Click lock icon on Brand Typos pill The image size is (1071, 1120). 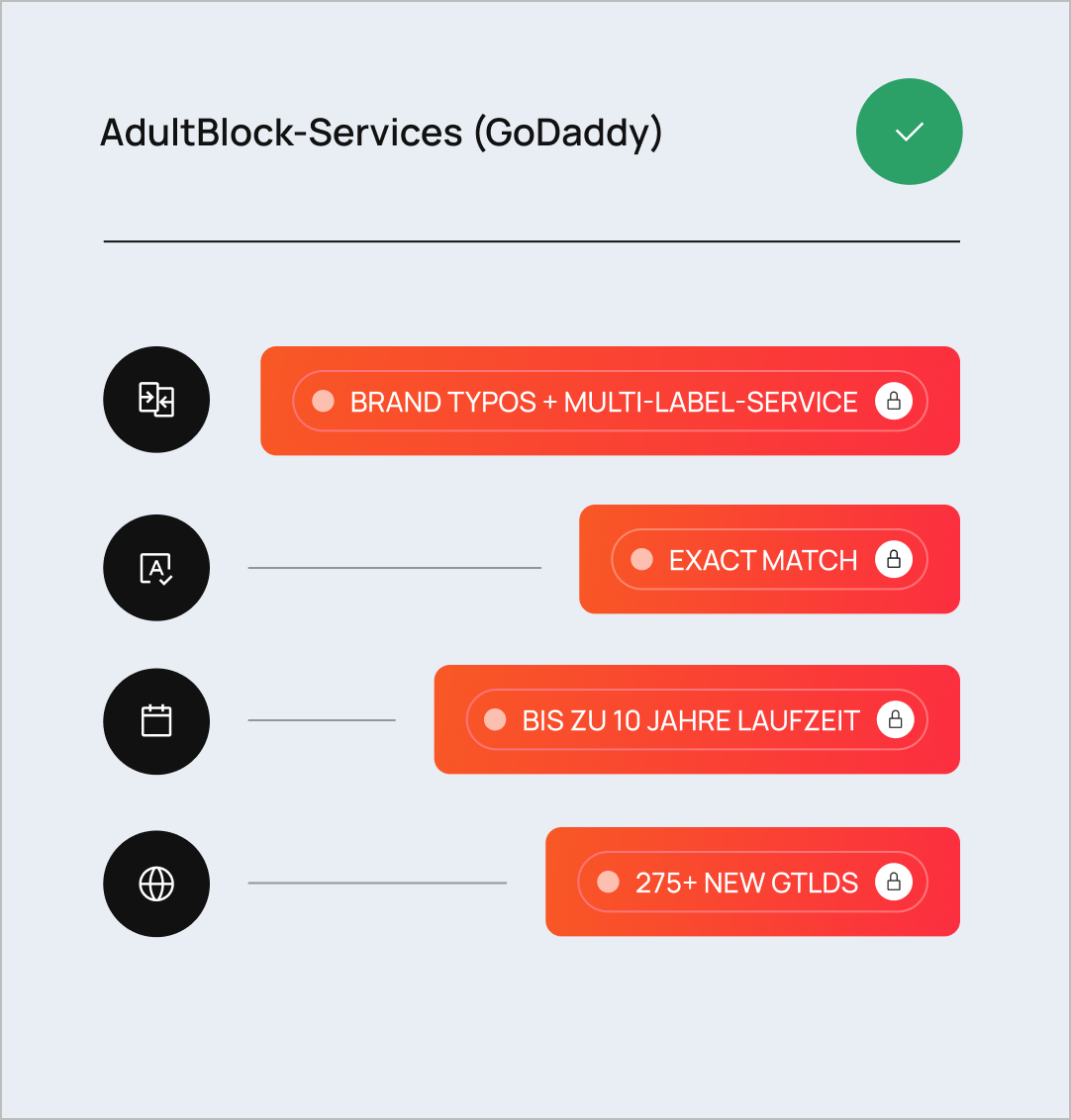pyautogui.click(x=894, y=402)
